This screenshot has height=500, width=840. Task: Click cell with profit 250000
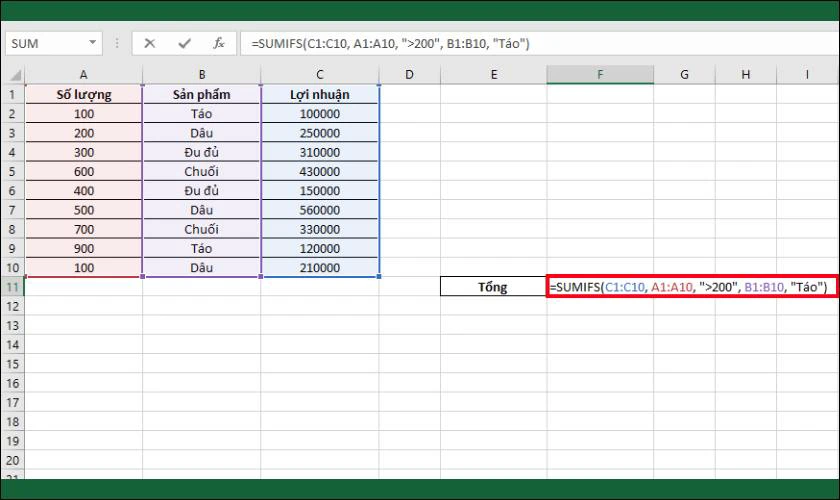320,133
